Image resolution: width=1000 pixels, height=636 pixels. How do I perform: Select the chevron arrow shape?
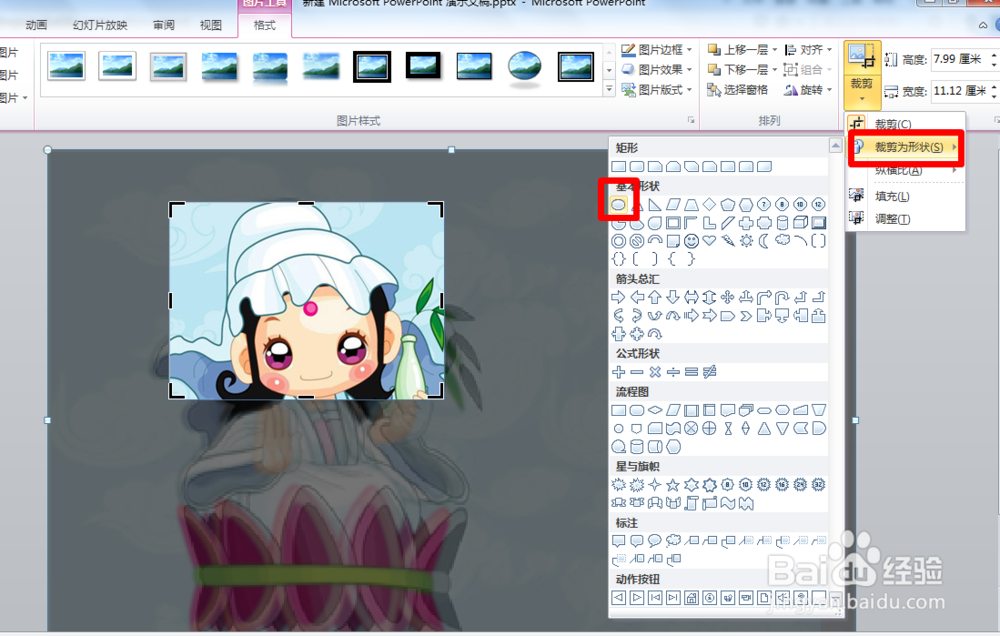(746, 316)
